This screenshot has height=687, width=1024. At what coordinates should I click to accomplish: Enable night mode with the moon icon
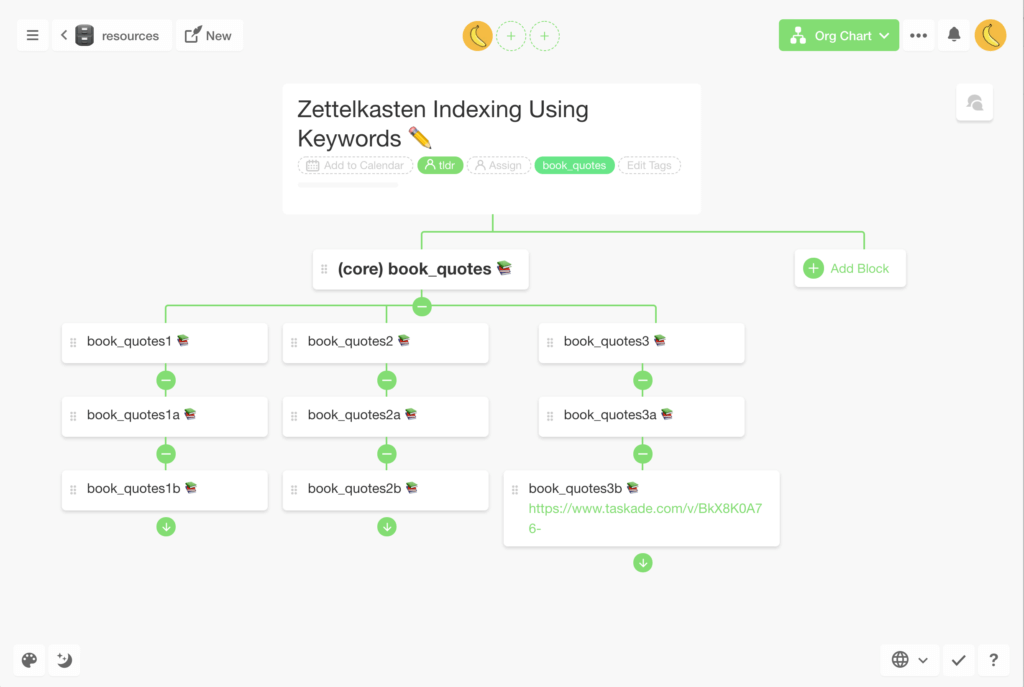point(64,660)
